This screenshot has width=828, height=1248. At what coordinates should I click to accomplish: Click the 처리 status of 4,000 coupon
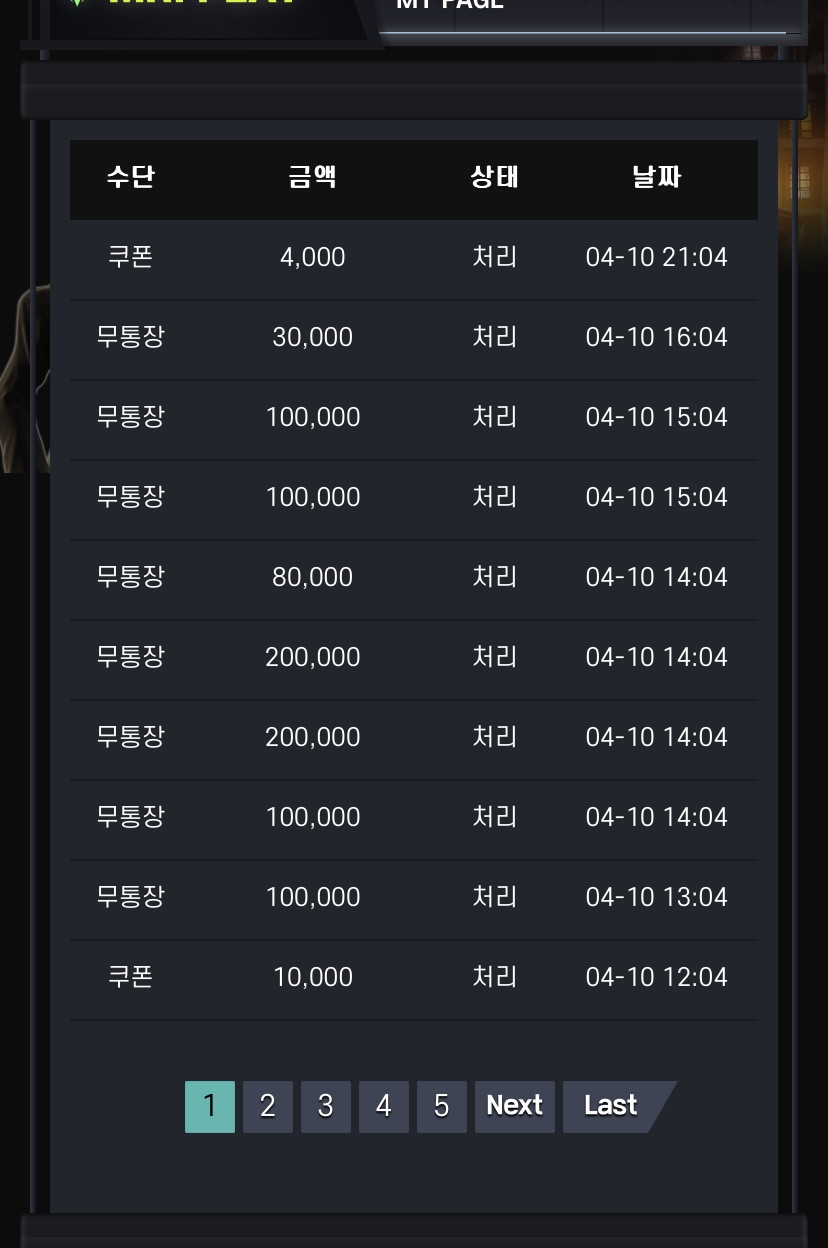[494, 257]
